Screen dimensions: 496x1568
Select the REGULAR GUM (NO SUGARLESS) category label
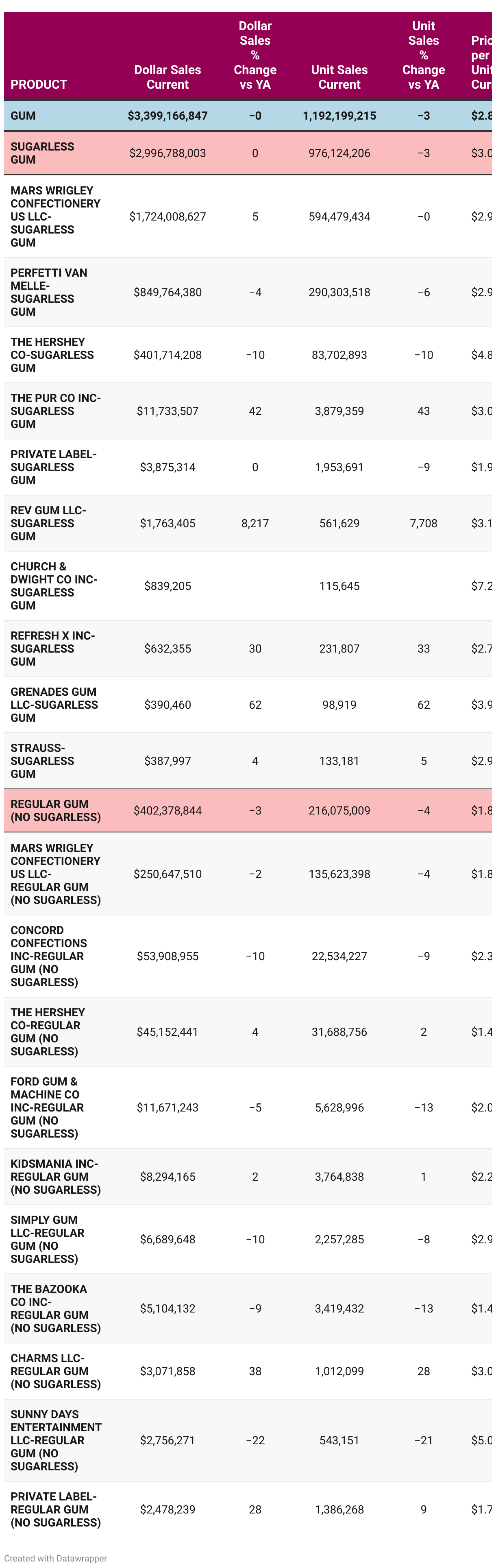click(55, 810)
